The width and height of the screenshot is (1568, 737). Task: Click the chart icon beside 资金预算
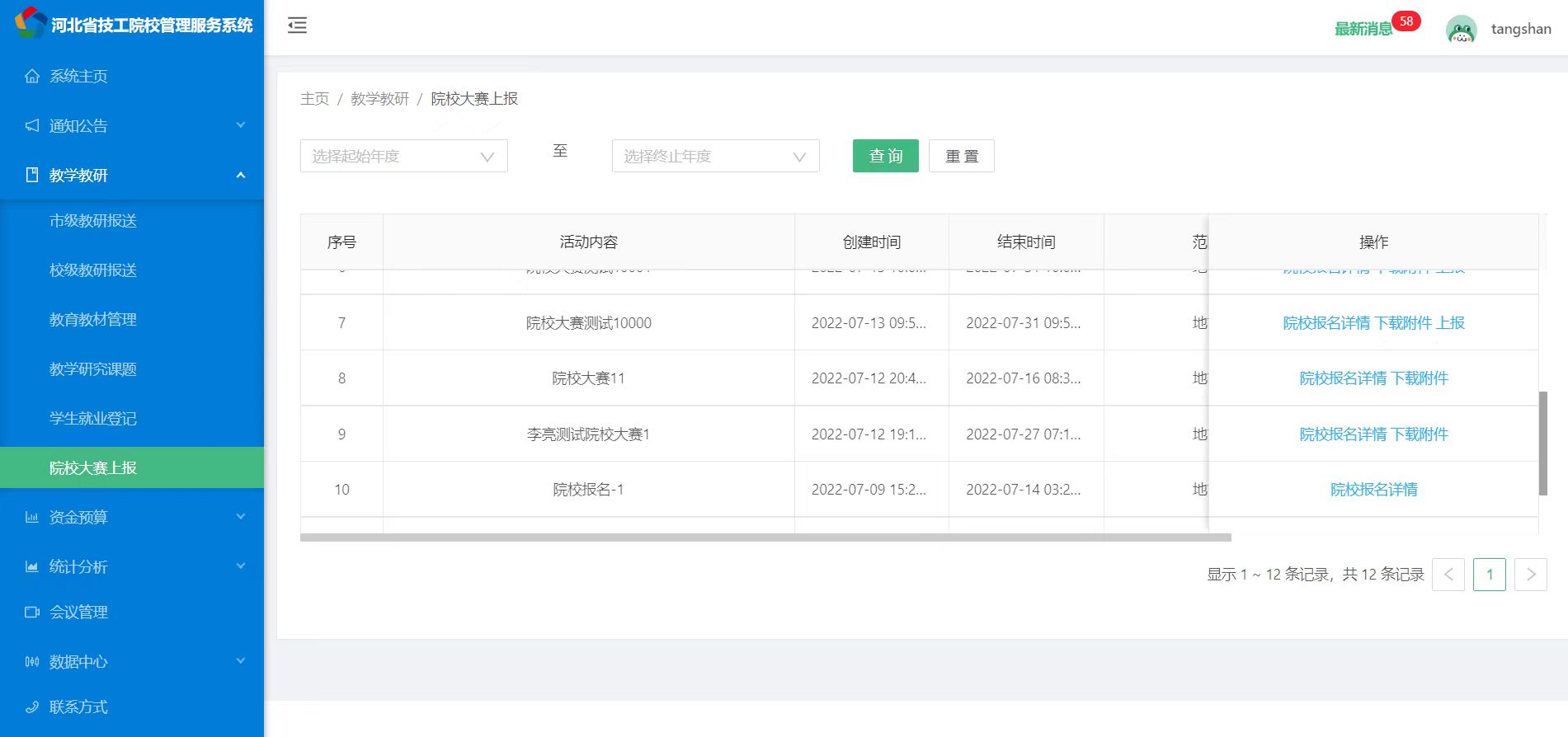coord(32,517)
